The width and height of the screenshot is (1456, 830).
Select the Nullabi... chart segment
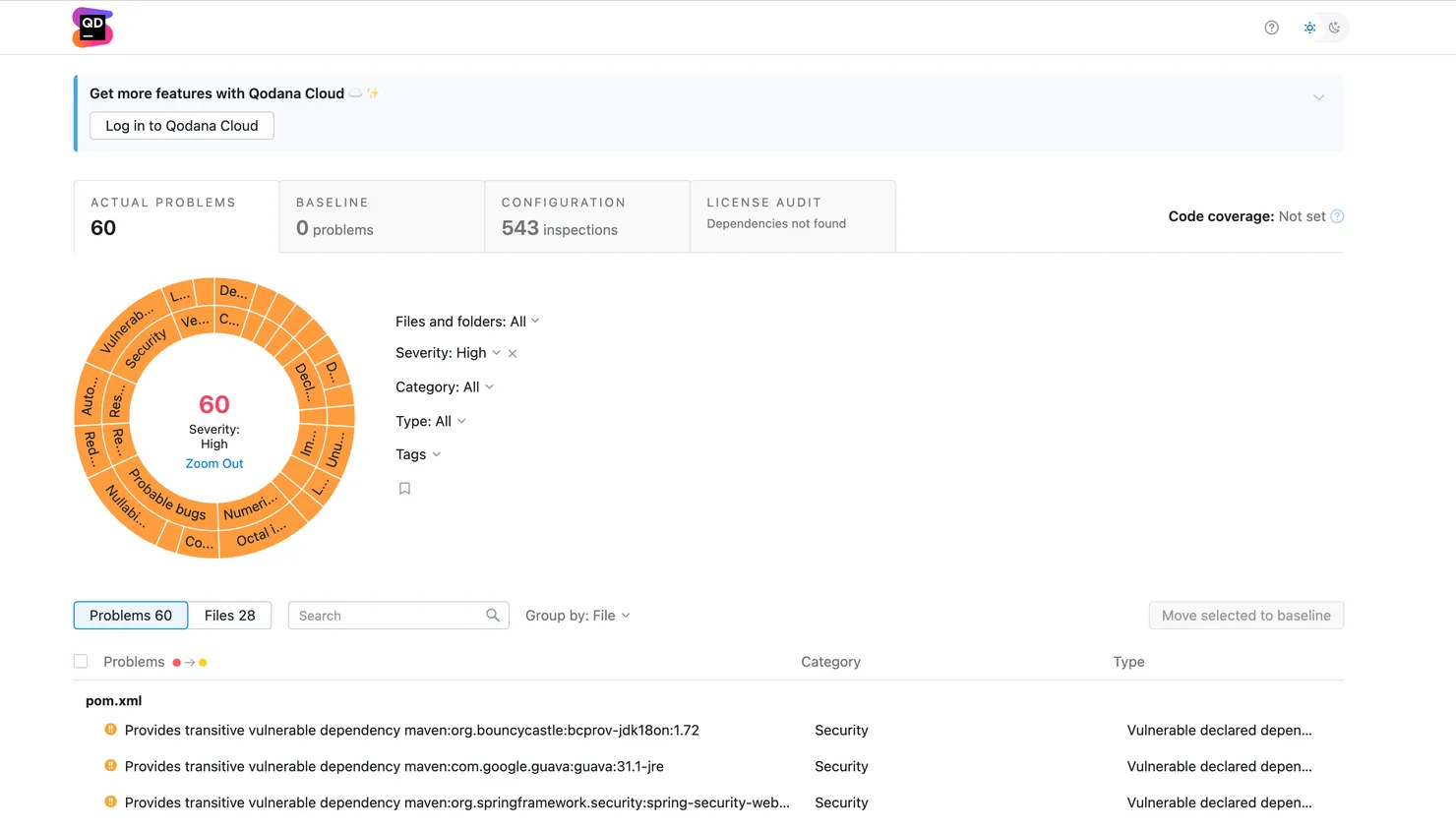pos(126,506)
